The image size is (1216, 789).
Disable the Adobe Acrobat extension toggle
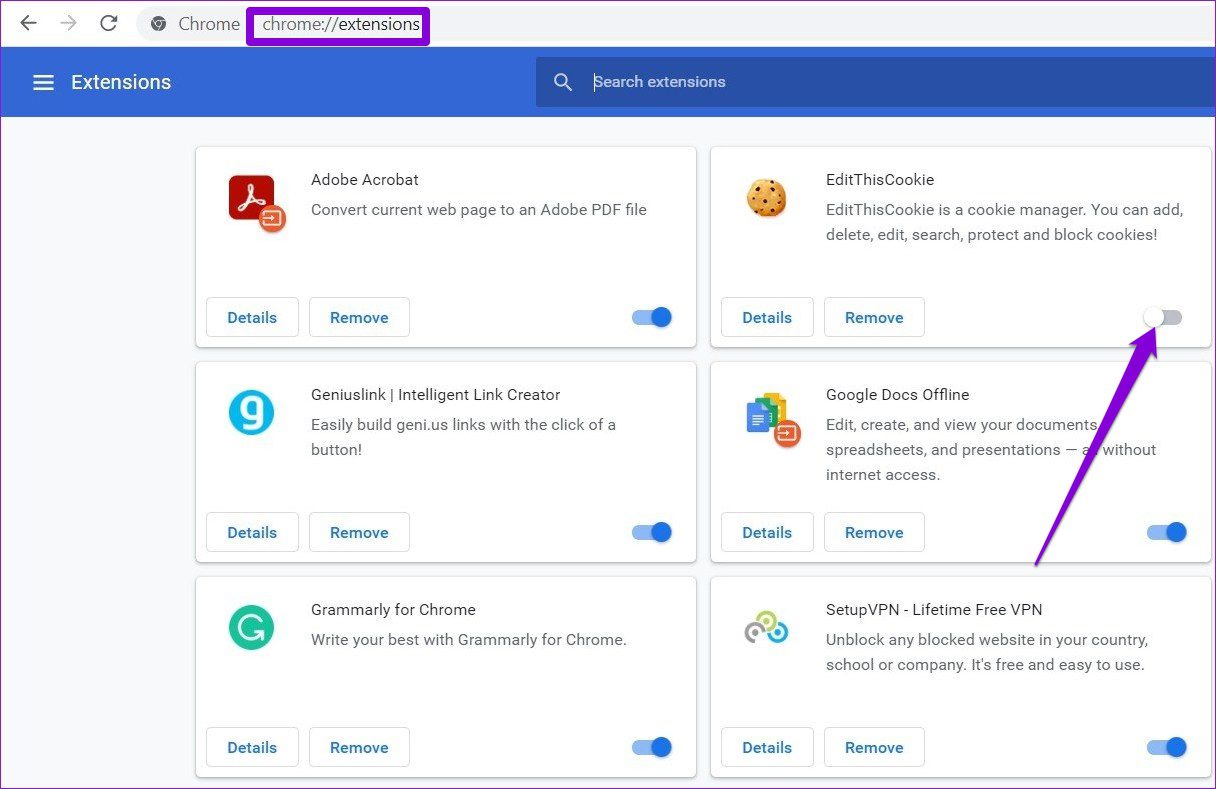(x=652, y=317)
